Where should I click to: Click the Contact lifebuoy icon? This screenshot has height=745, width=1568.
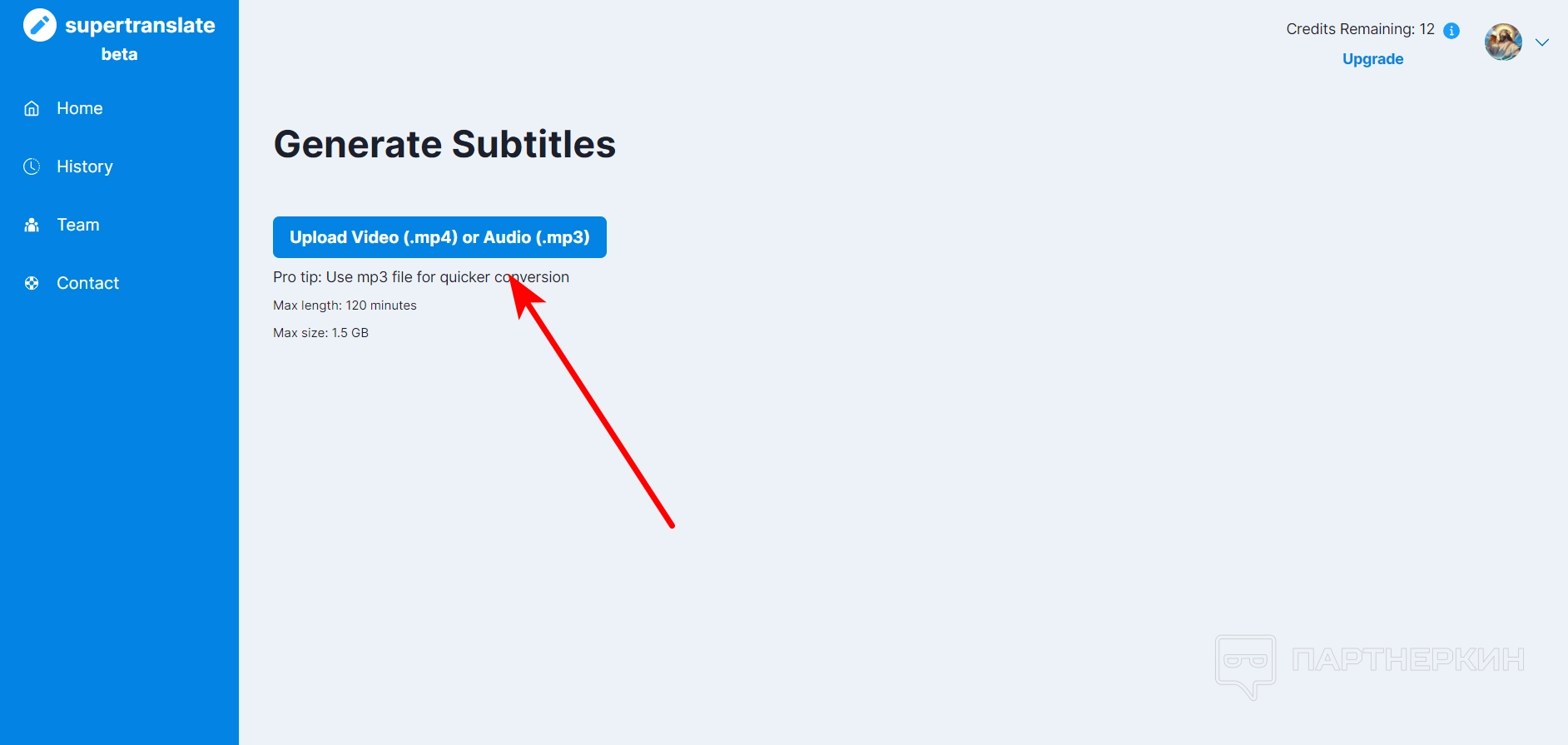(32, 283)
